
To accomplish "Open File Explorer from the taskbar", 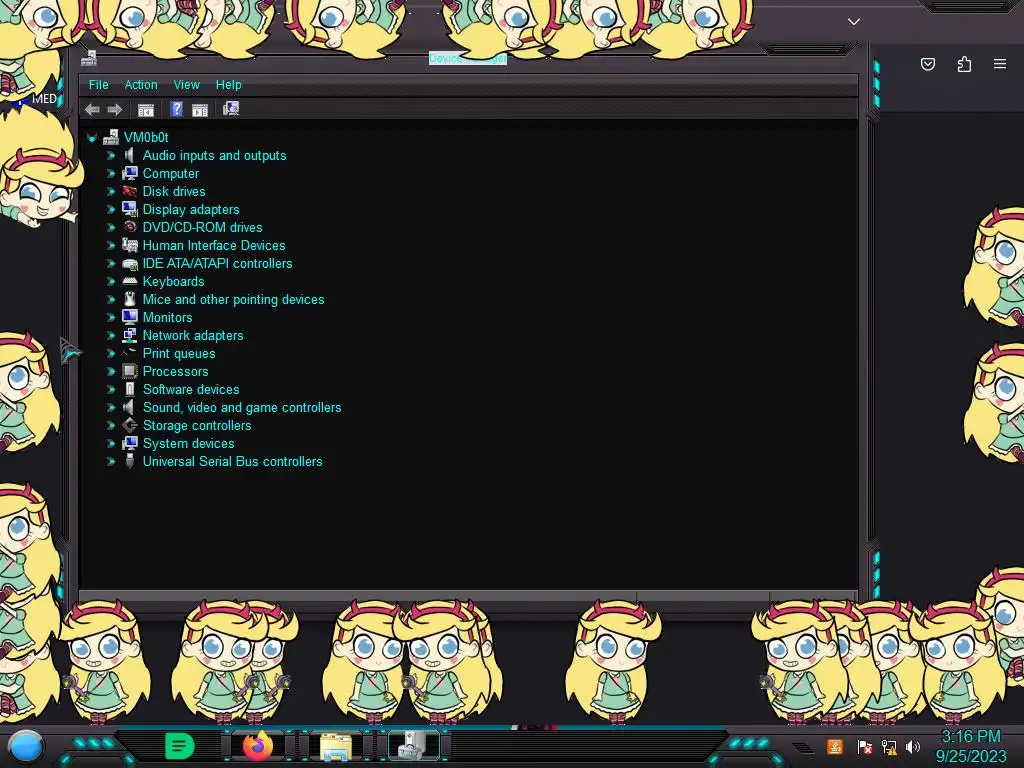I will 336,746.
